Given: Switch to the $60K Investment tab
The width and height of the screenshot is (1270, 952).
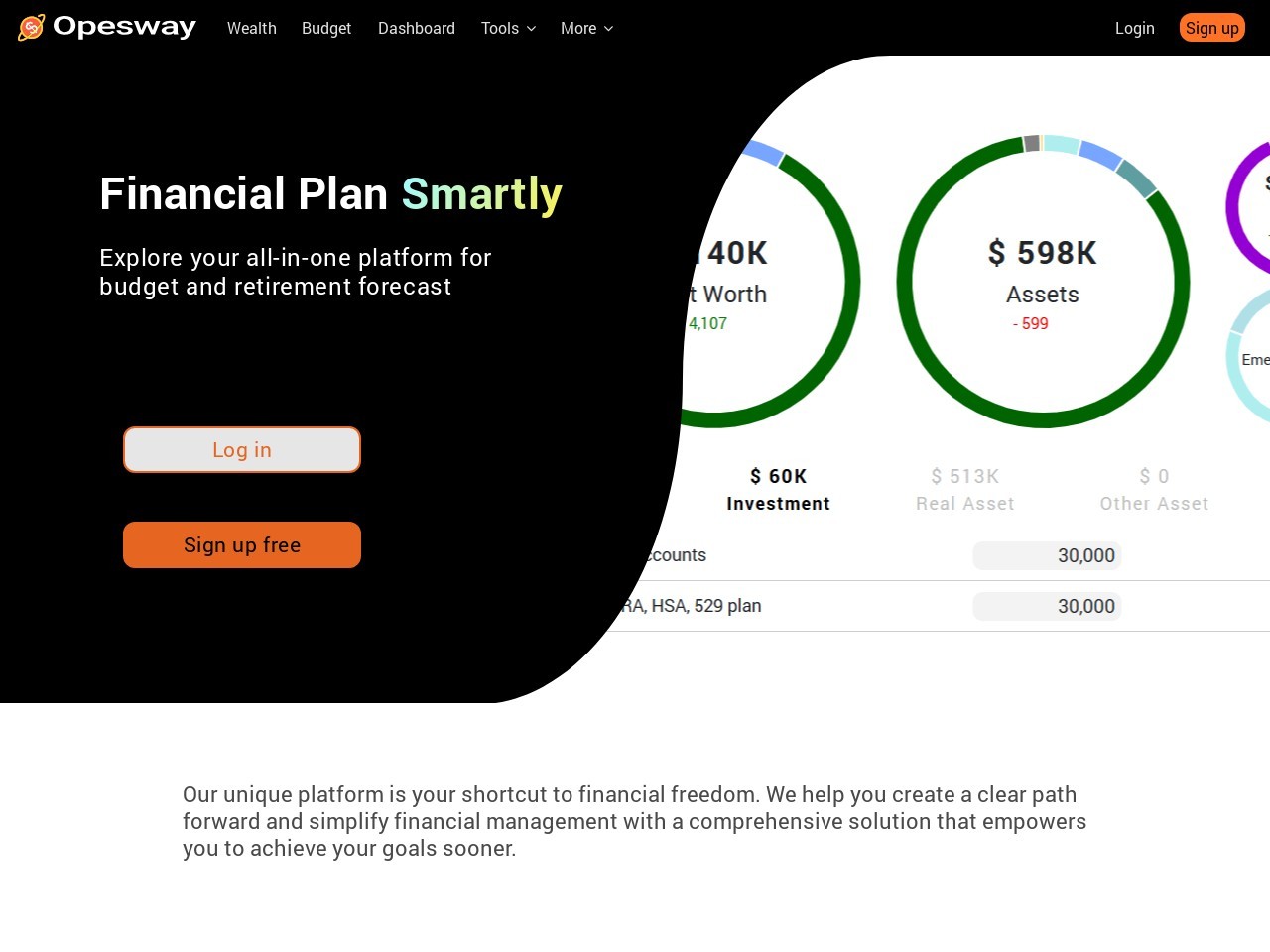Looking at the screenshot, I should (778, 490).
